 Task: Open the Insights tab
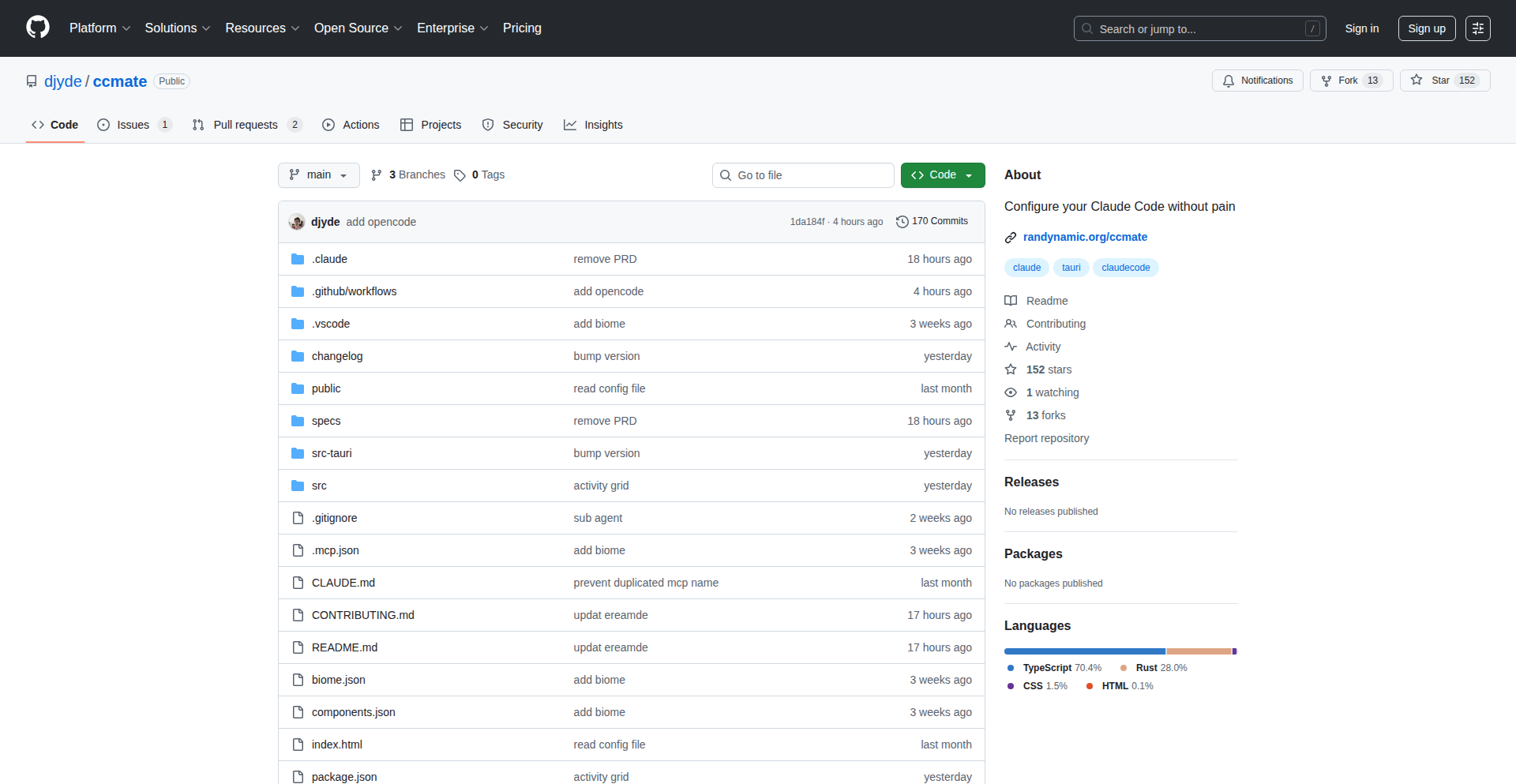[593, 125]
